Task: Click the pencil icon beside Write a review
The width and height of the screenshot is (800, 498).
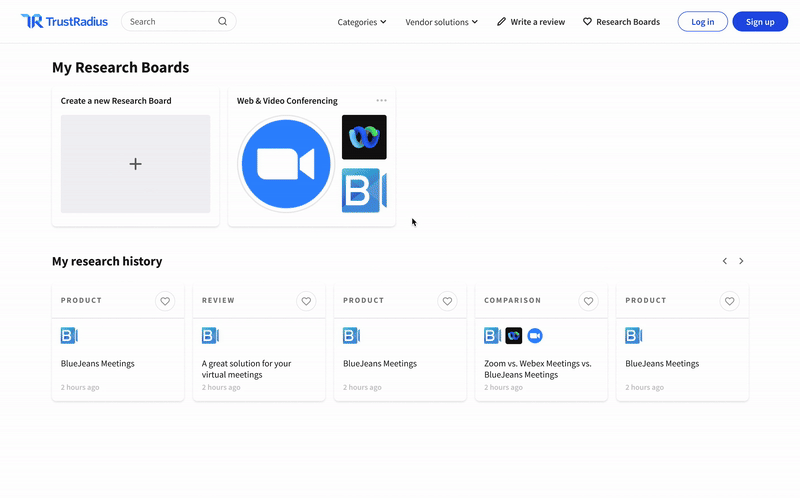Action: pos(502,21)
